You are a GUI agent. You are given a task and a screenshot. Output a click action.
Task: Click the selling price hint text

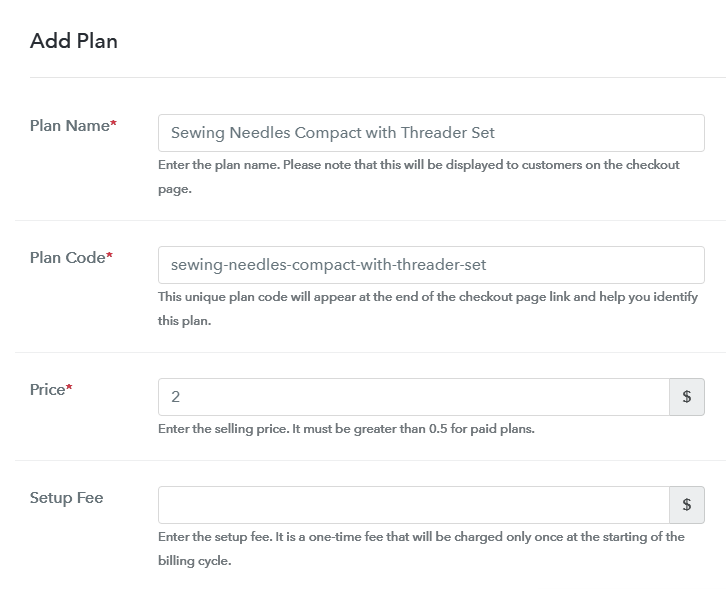pyautogui.click(x=346, y=429)
